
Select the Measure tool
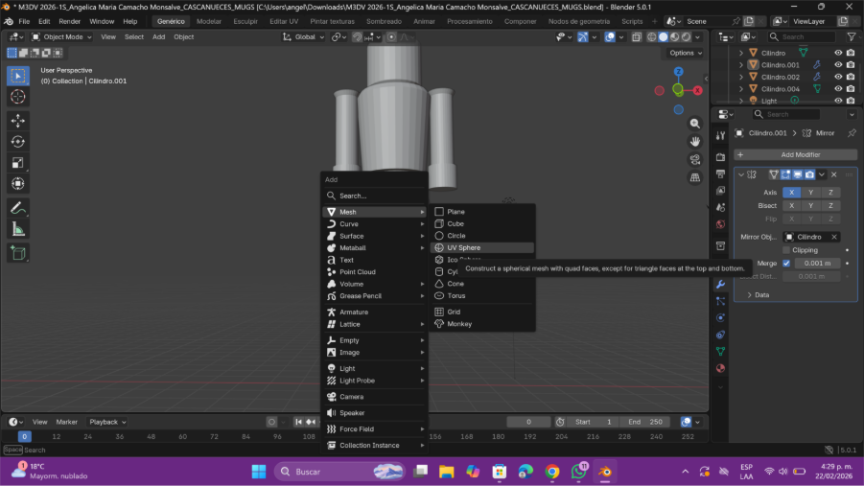tap(18, 229)
